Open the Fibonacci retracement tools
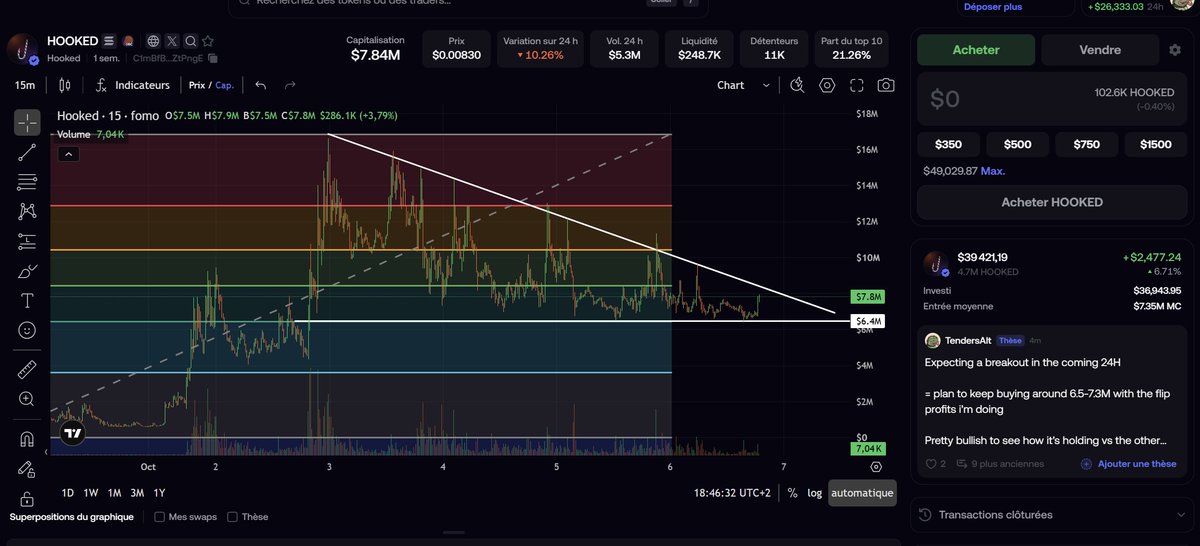 pyautogui.click(x=27, y=182)
